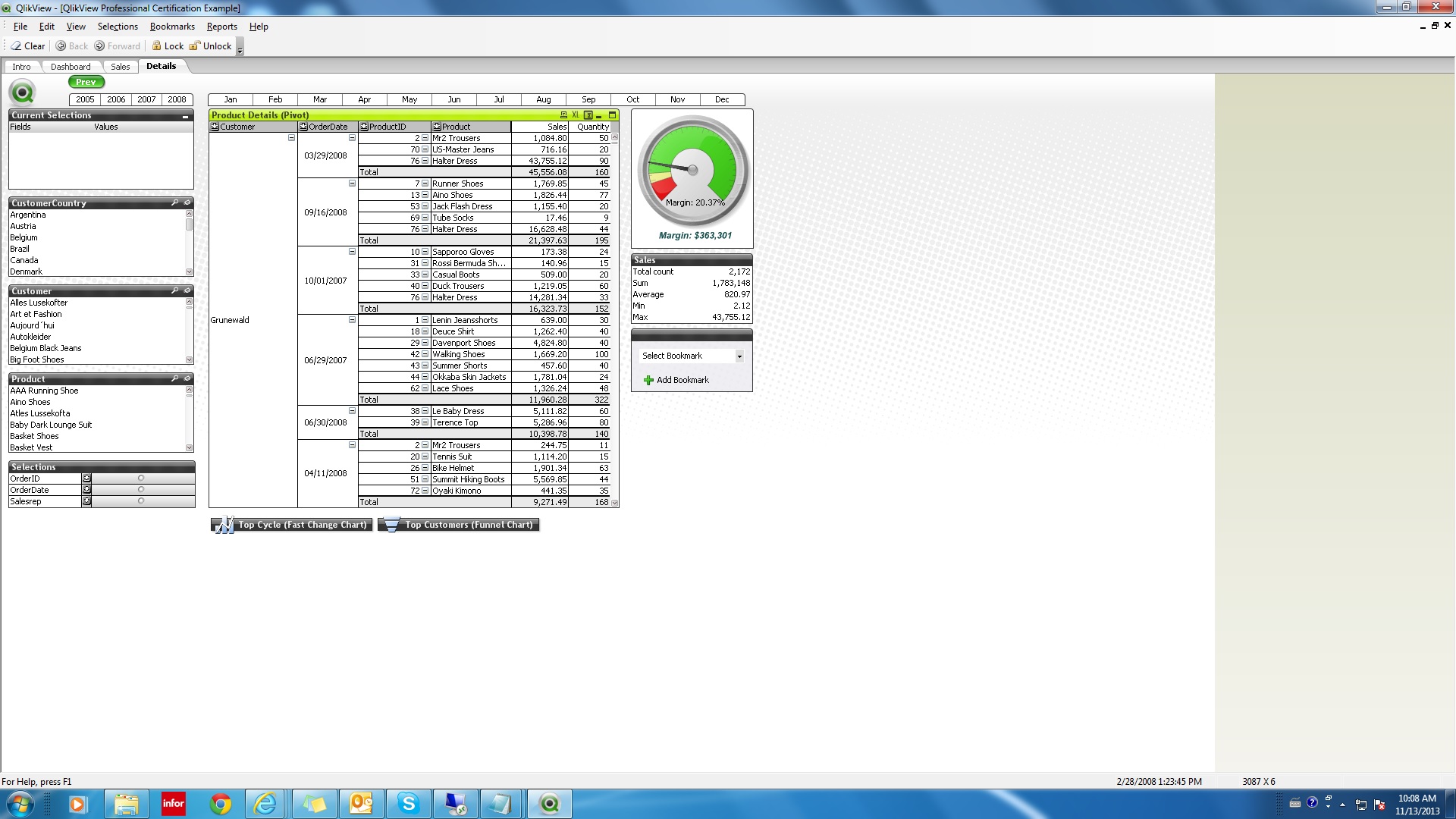Collapse the Grunewald customer row

click(291, 138)
